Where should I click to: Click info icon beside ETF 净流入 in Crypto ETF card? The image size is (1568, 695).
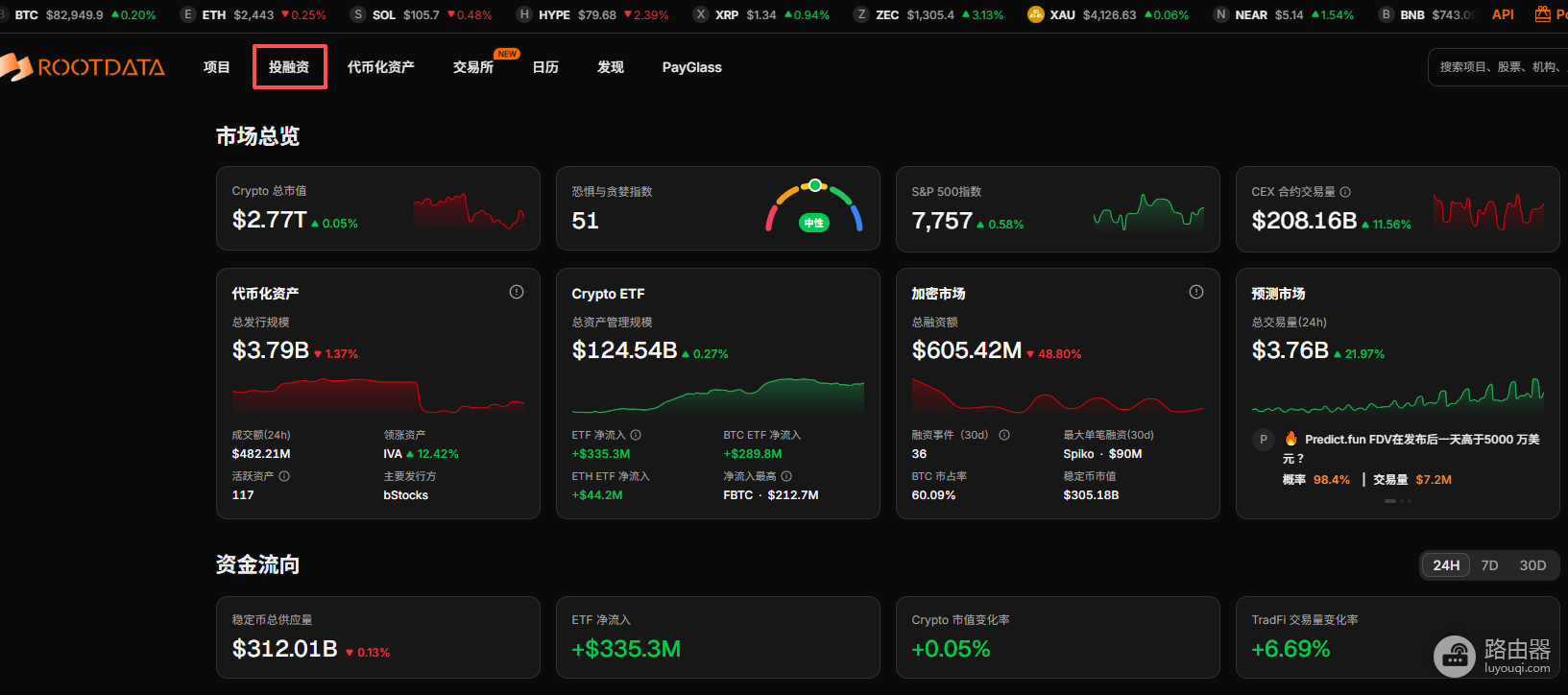point(636,435)
